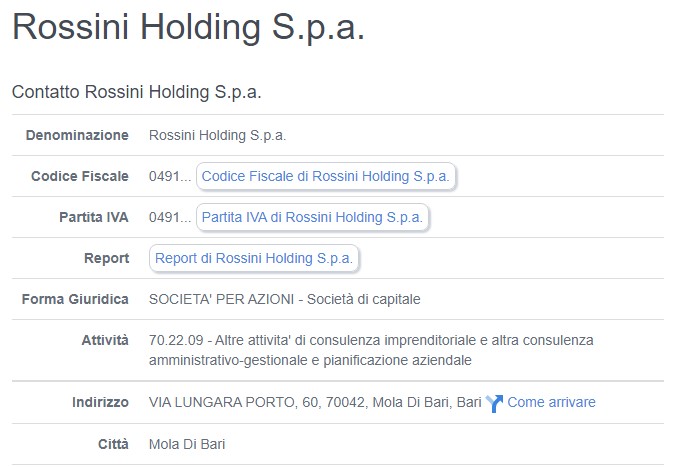The image size is (690, 467).
Task: Open Report di Rossini Holding S.p.a. button
Action: 254,258
